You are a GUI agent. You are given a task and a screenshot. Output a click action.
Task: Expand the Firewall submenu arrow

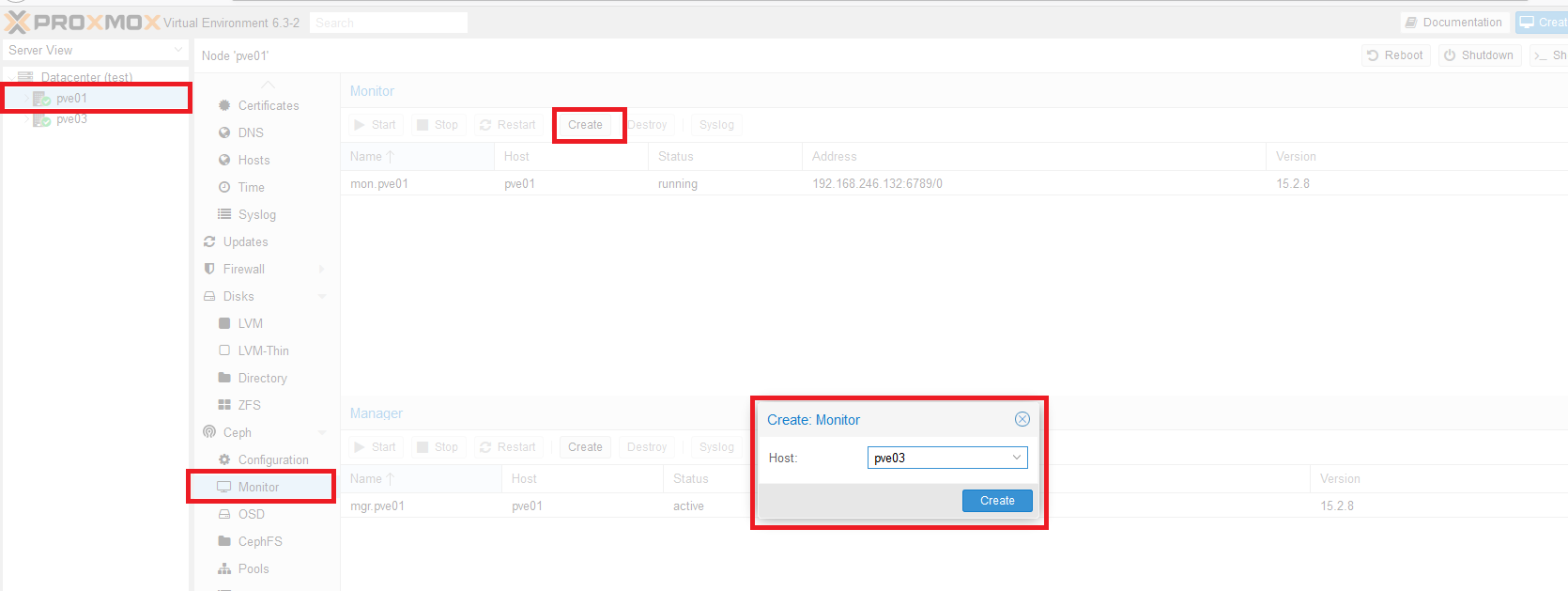(322, 269)
